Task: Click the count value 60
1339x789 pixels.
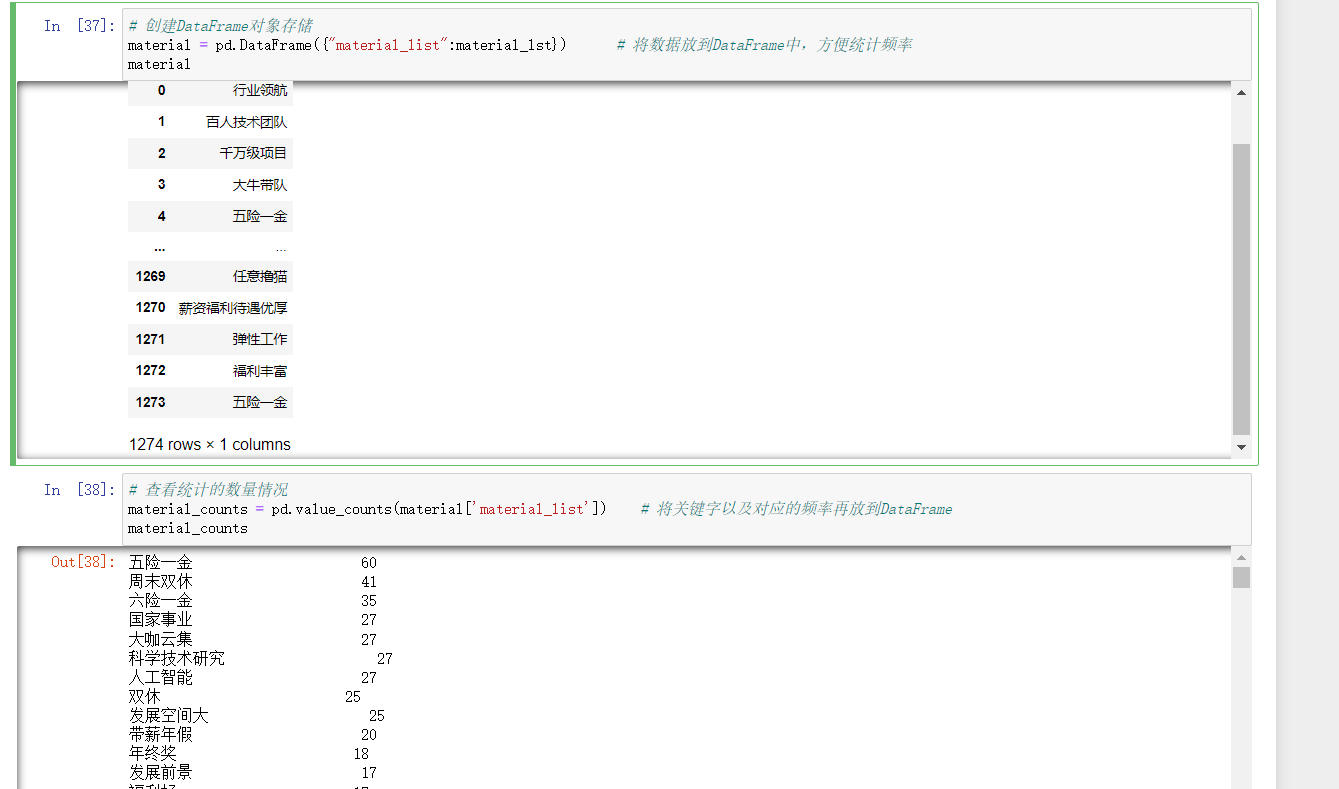Action: 369,563
